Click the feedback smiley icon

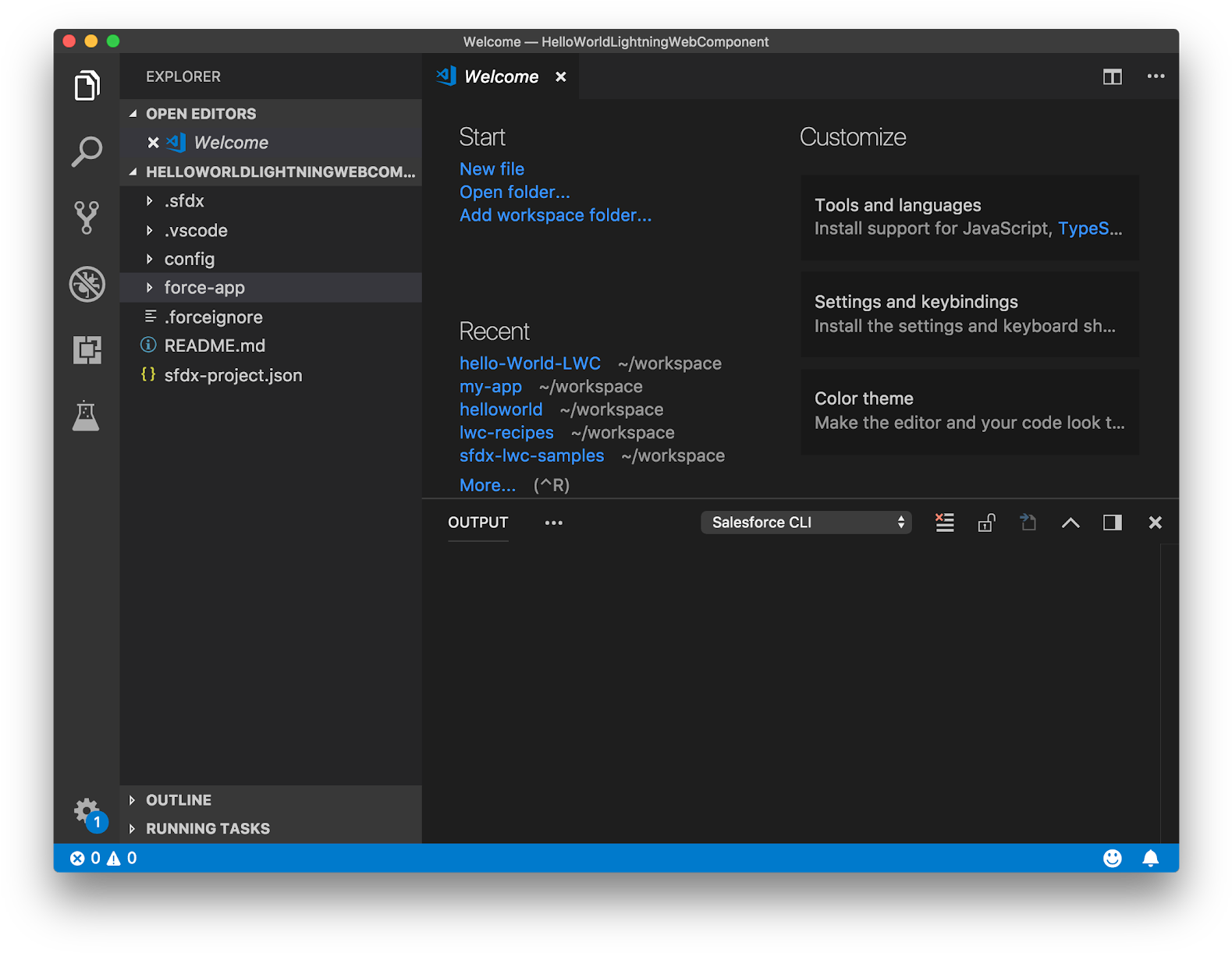[x=1112, y=858]
